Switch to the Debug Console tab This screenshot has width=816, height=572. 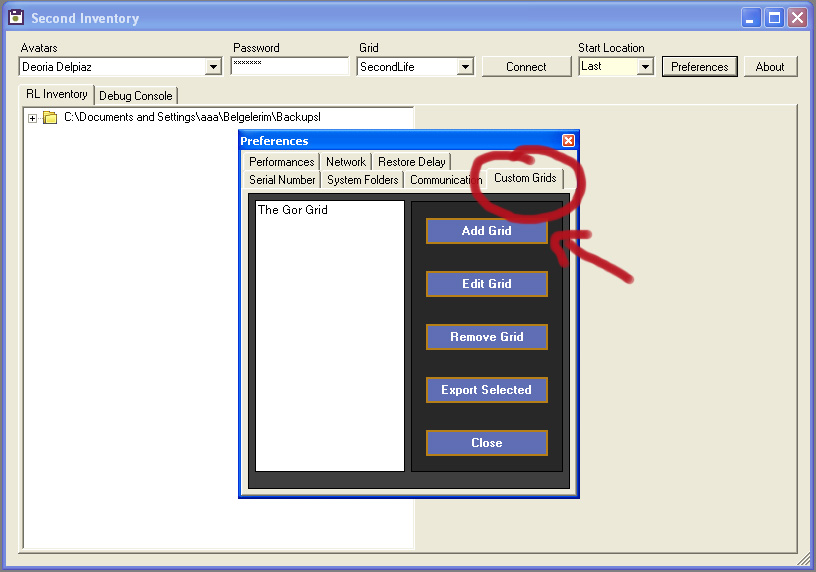tap(136, 96)
